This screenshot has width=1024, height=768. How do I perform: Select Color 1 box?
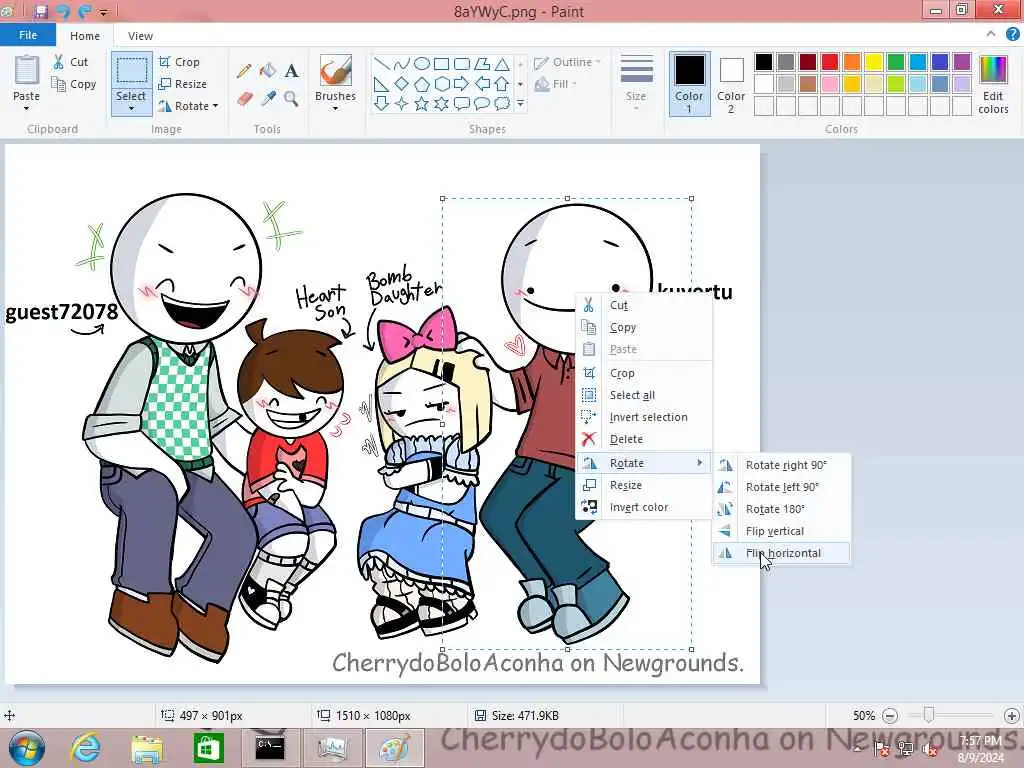(689, 84)
